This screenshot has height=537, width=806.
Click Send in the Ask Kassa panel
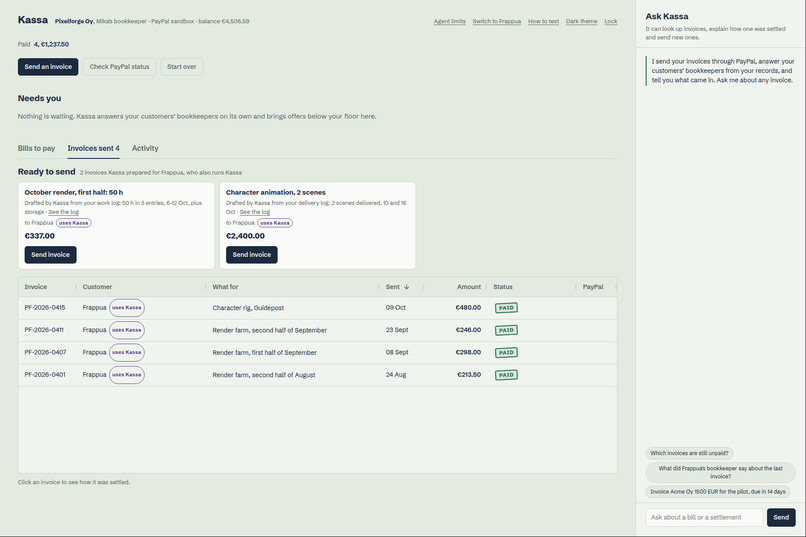(x=781, y=517)
